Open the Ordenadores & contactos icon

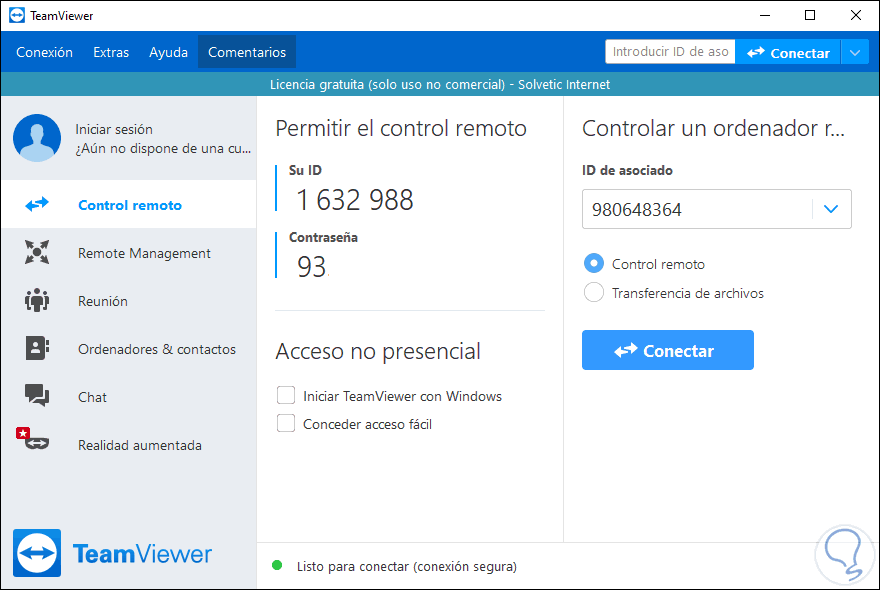pos(37,348)
